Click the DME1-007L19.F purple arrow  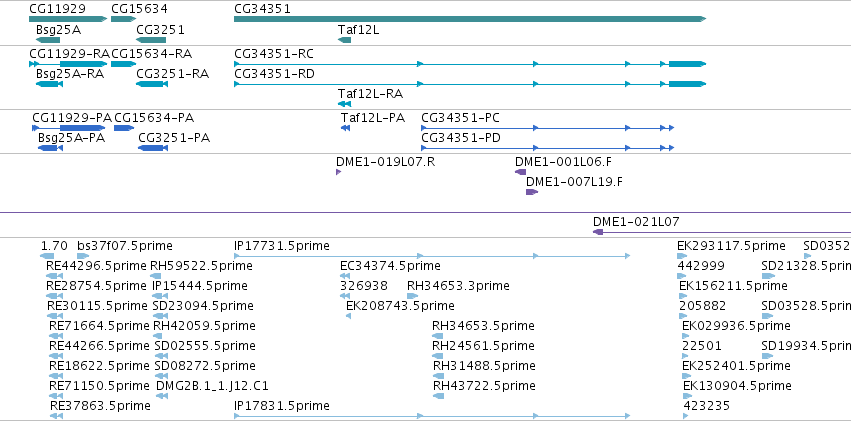point(532,192)
